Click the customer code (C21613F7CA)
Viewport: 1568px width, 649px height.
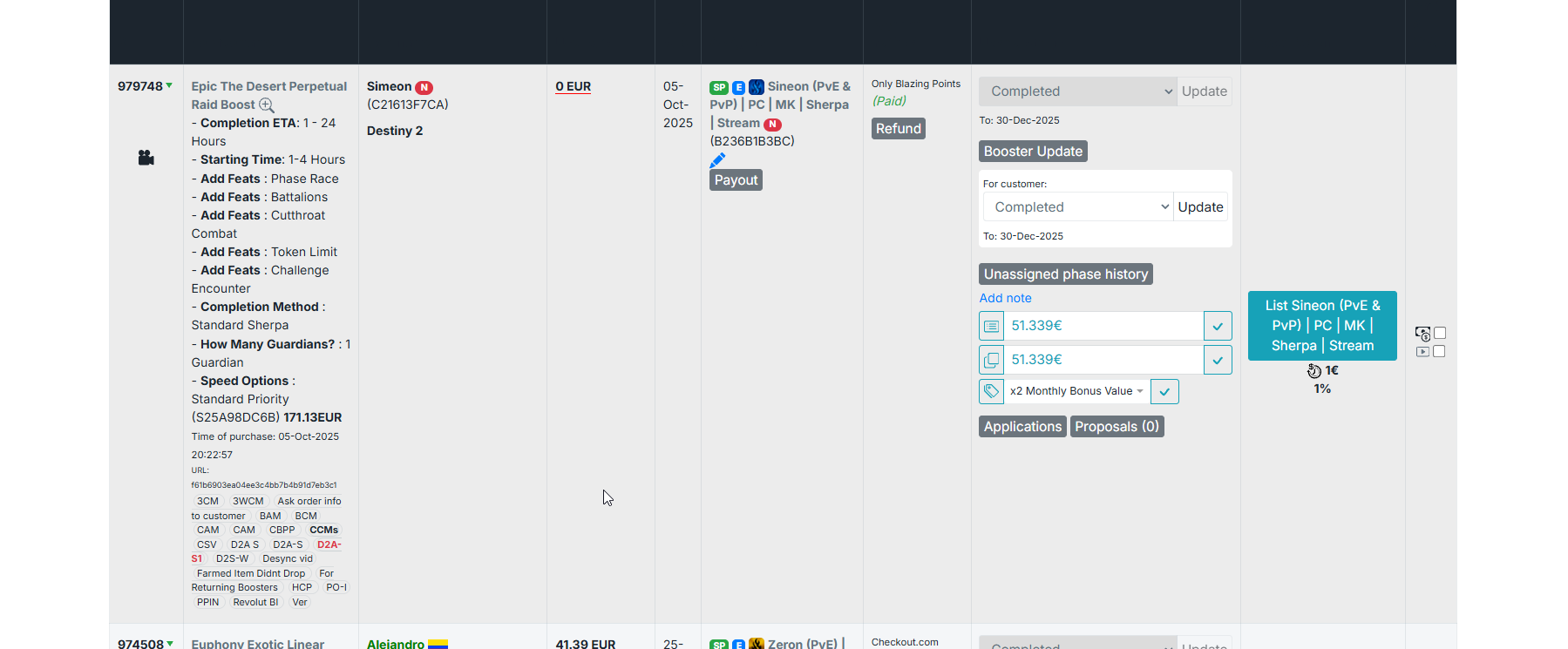[x=408, y=105]
